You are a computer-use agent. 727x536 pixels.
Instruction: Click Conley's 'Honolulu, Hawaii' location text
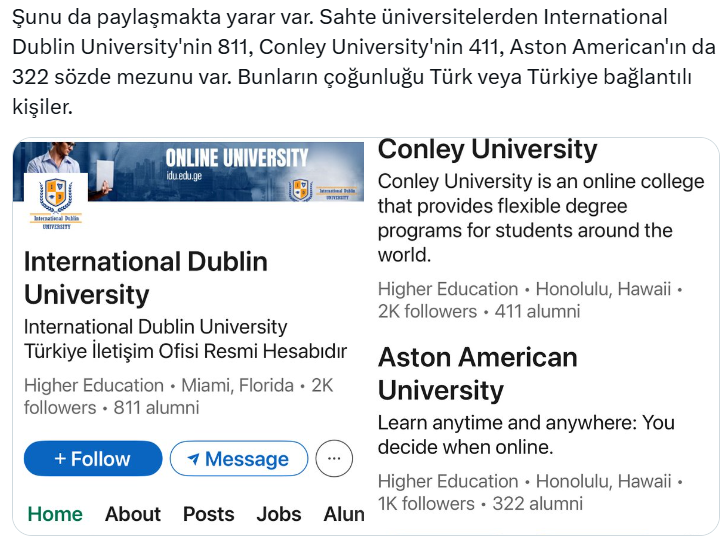[x=603, y=289]
